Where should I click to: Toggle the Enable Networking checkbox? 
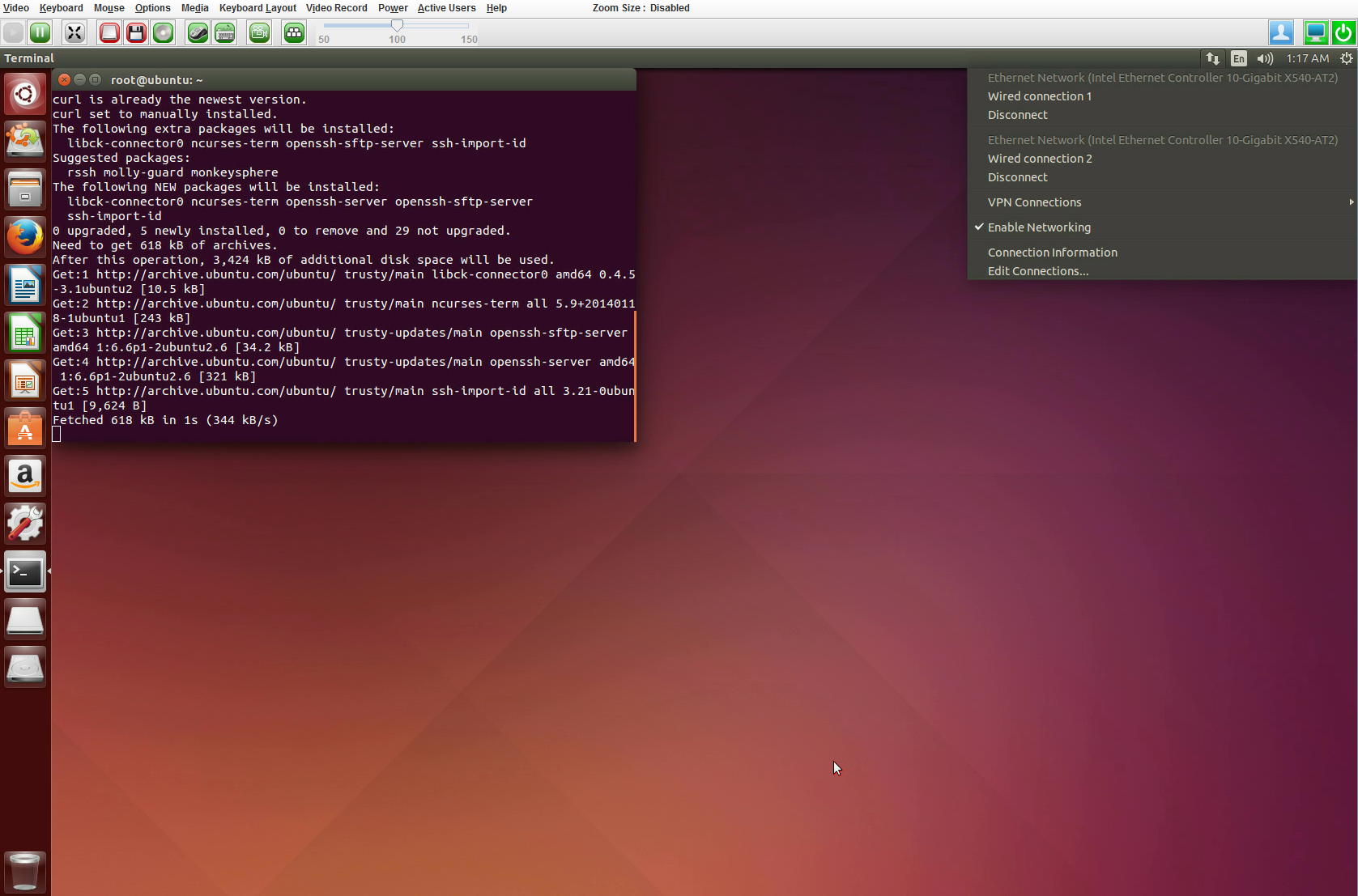click(1038, 227)
